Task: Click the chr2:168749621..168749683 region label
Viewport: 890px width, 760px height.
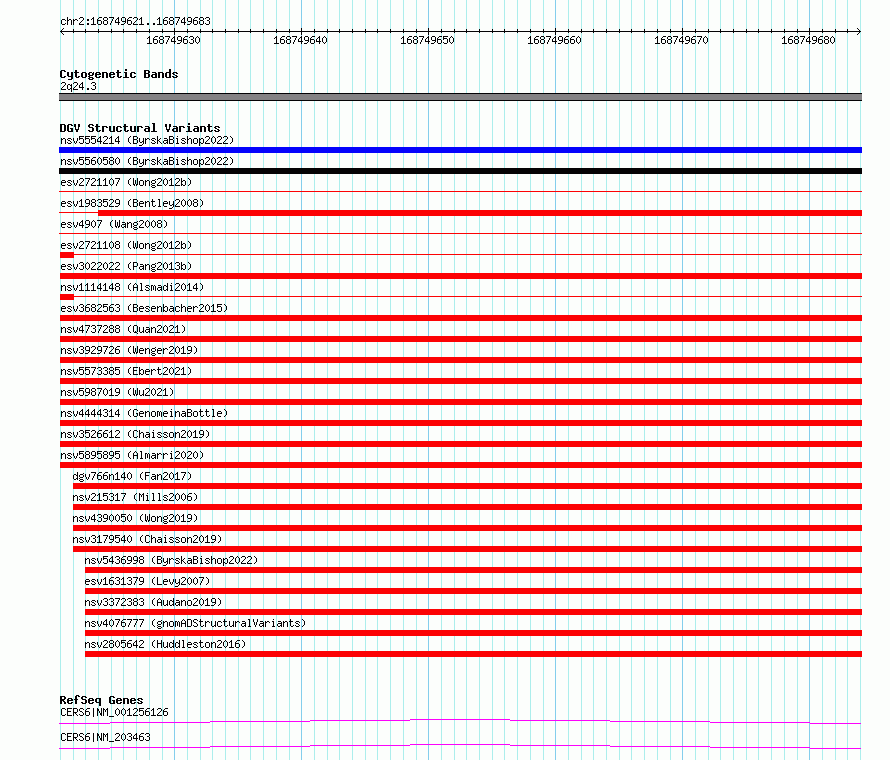Action: coord(135,21)
